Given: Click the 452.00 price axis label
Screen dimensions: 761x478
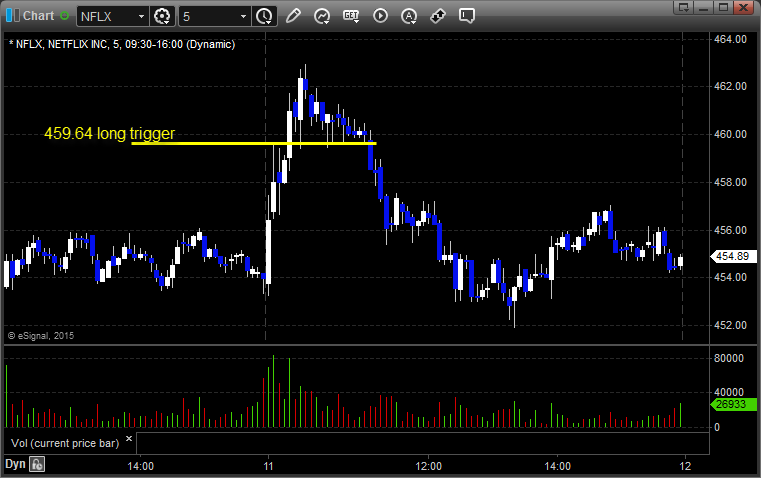Looking at the screenshot, I should 730,325.
